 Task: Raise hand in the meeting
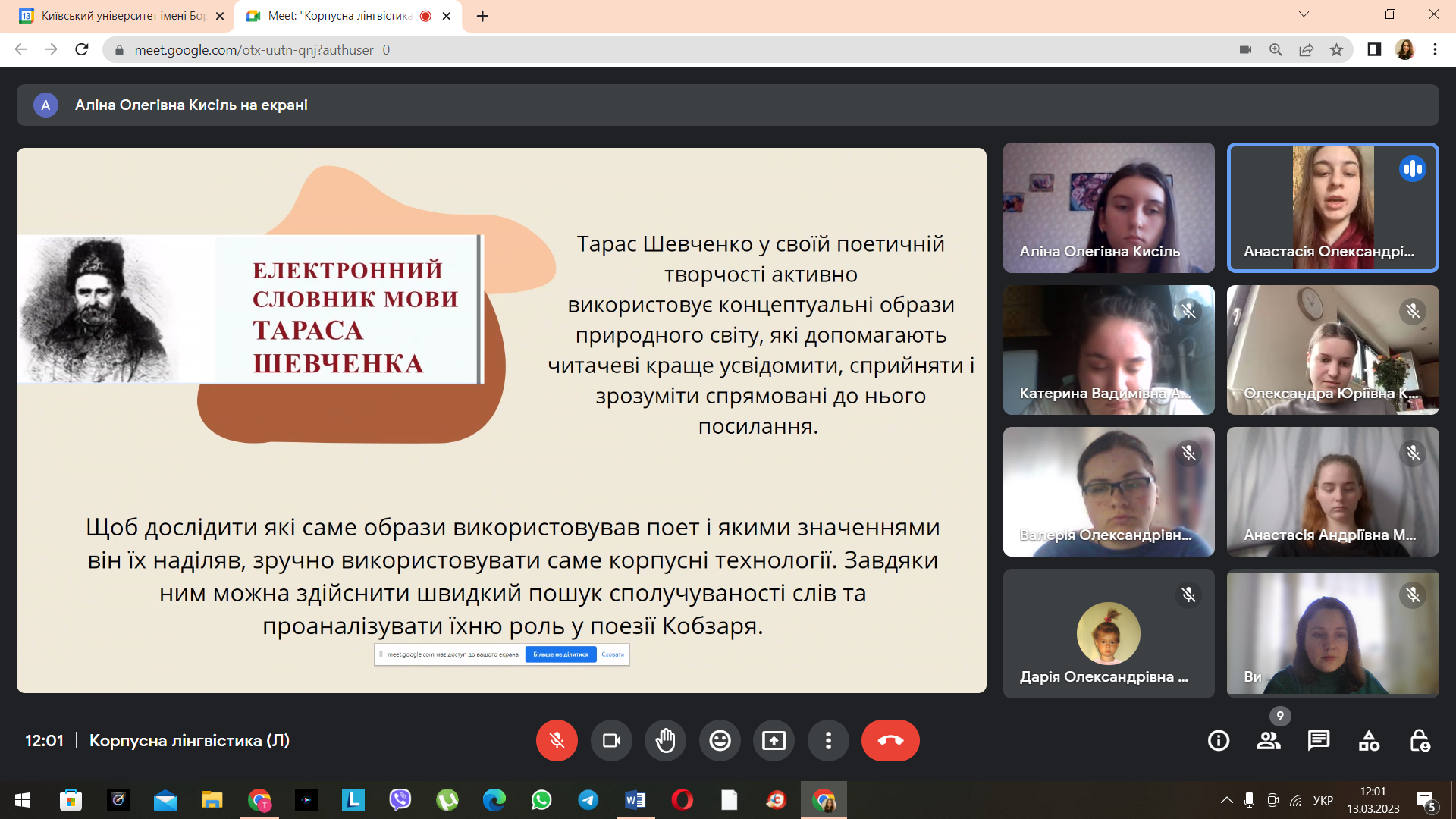[666, 740]
